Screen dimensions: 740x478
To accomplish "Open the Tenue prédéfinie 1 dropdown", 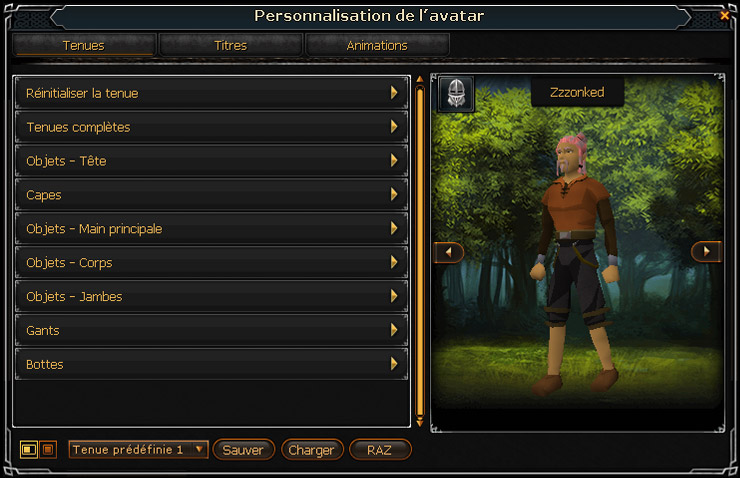I will point(138,450).
